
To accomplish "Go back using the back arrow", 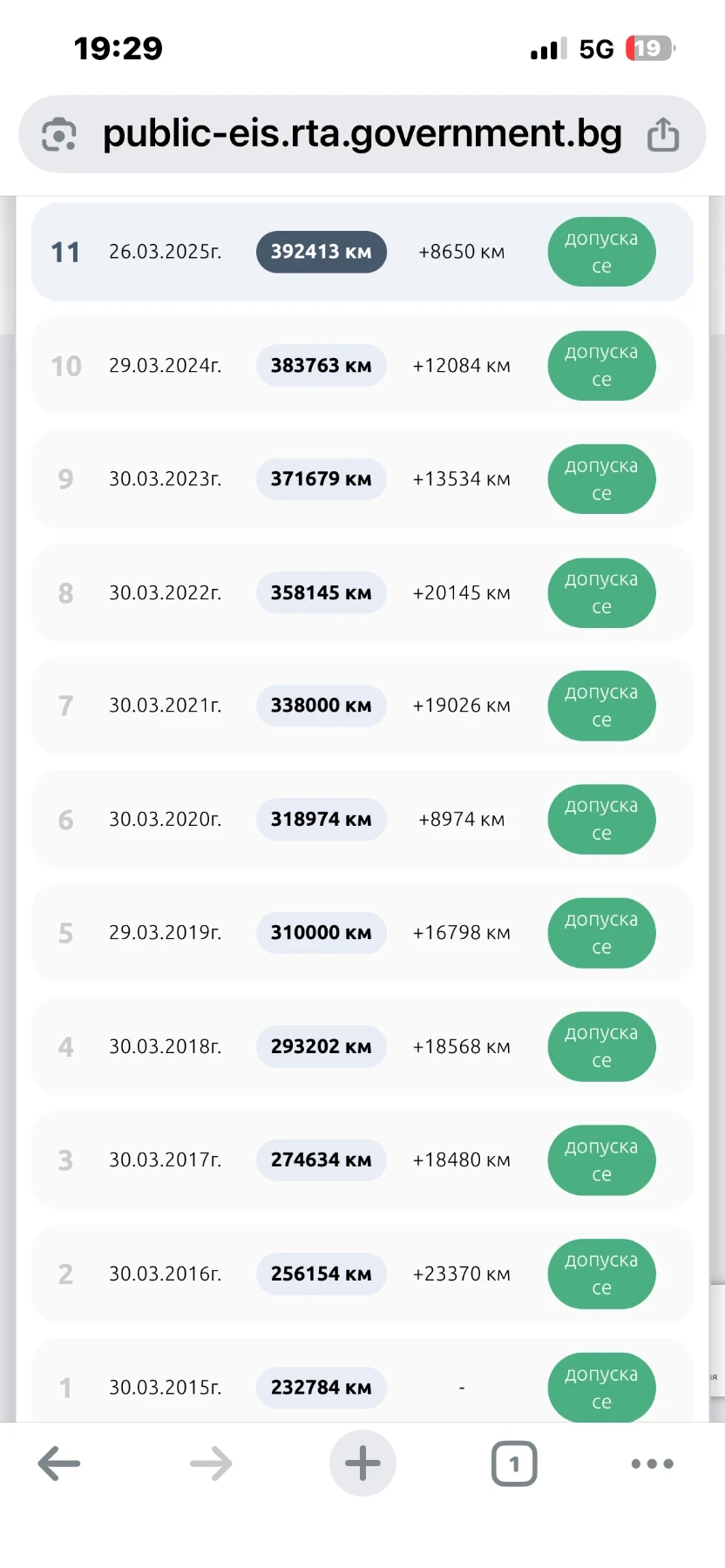I will tap(59, 1463).
